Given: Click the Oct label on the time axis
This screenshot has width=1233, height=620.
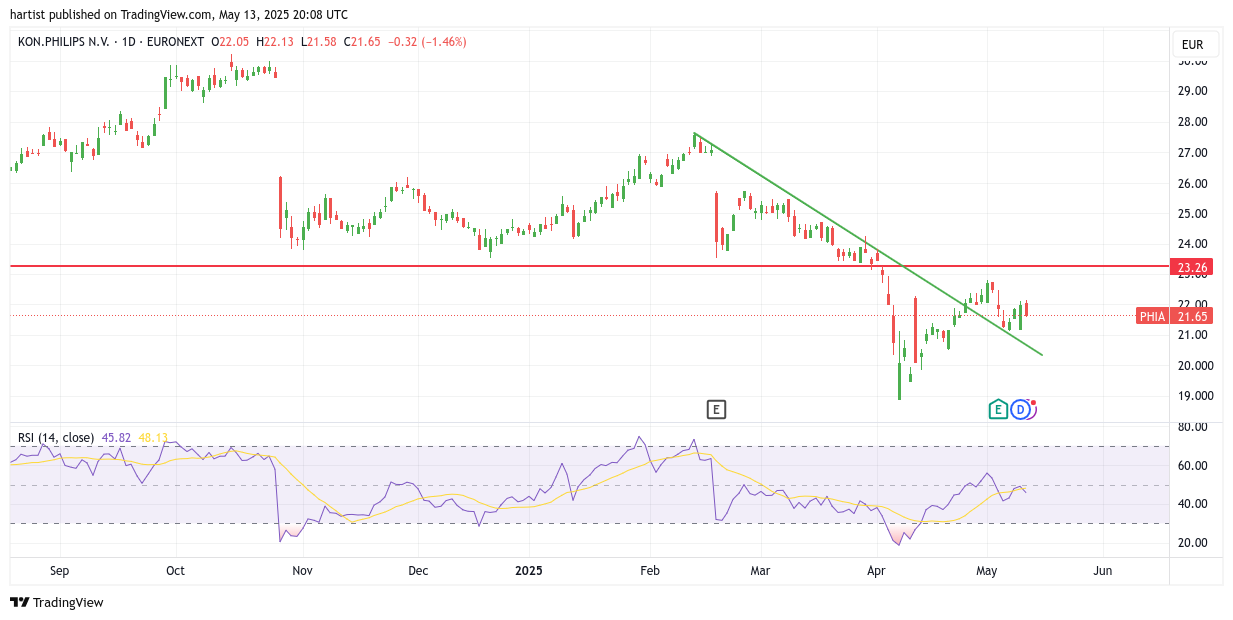Looking at the screenshot, I should click(176, 571).
